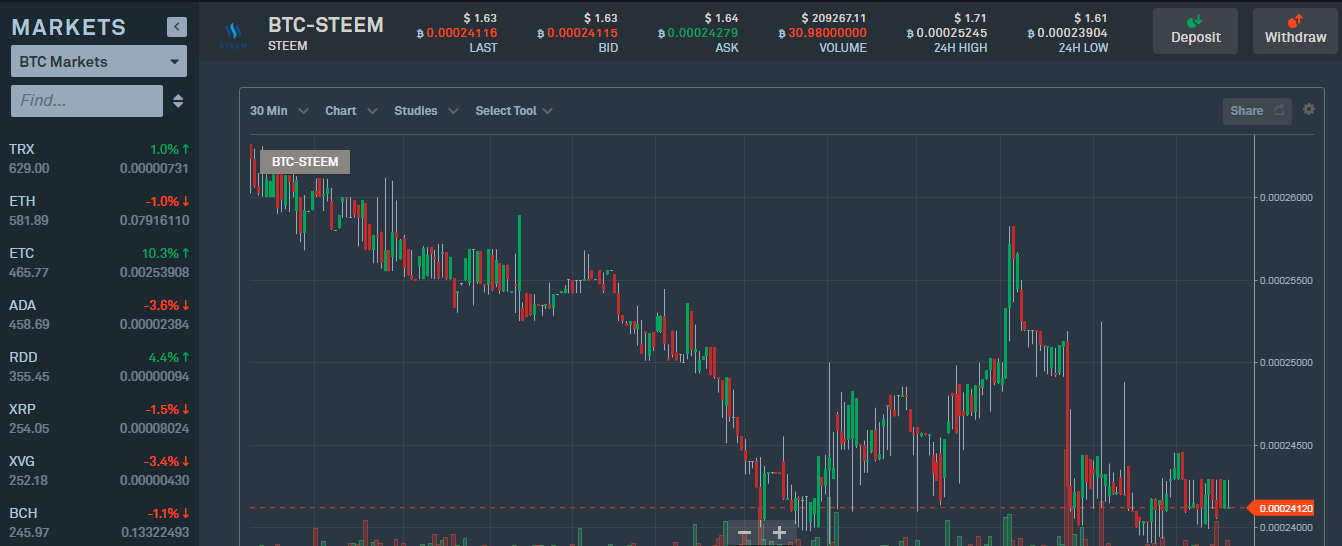
Task: Select the ETC market row
Action: 99,263
